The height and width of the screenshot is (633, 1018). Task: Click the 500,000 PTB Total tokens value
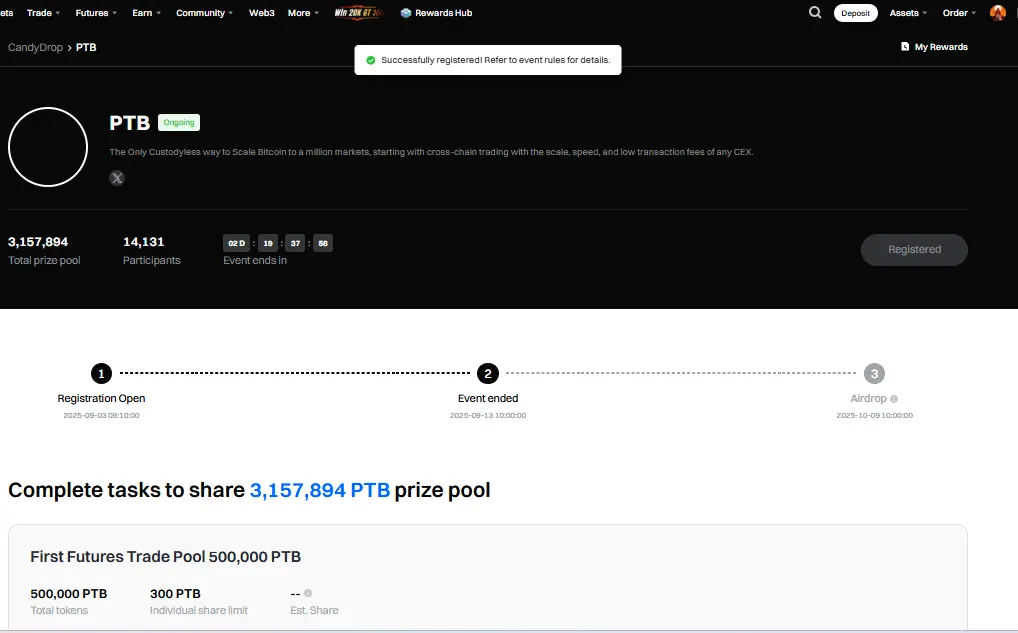(69, 593)
